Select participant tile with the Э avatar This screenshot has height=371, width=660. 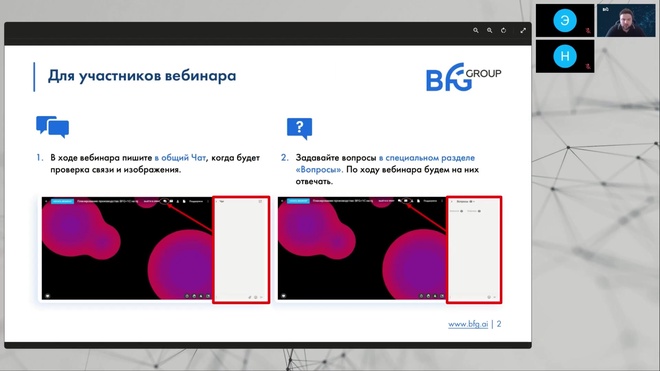[565, 21]
